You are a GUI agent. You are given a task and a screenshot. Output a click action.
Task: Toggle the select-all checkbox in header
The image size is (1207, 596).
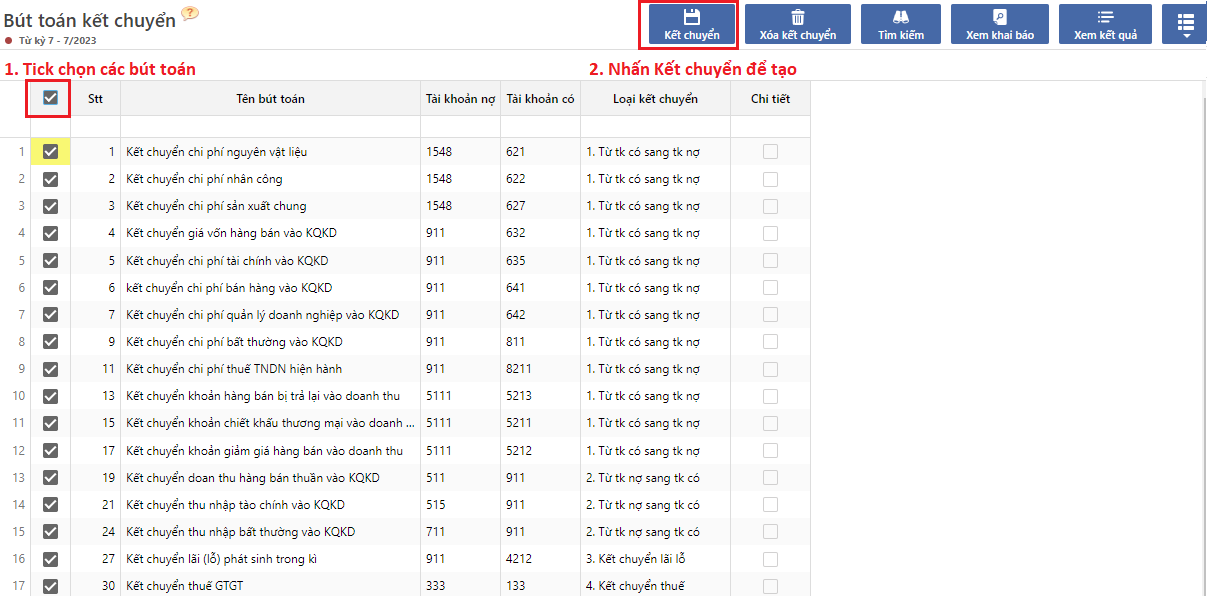(50, 98)
